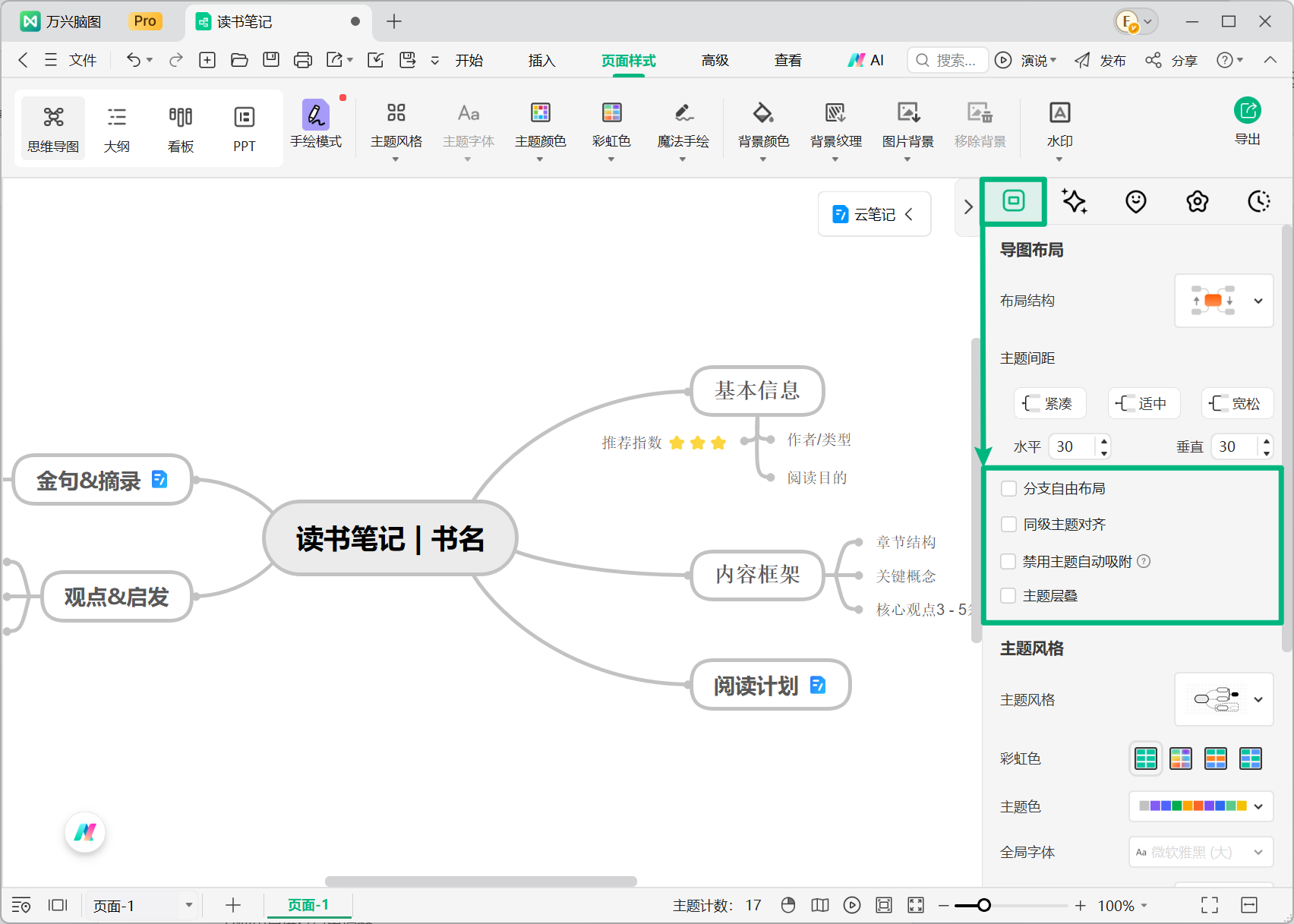Click the Share (分享) button
Screen dimensions: 1294x924
[x=1172, y=60]
